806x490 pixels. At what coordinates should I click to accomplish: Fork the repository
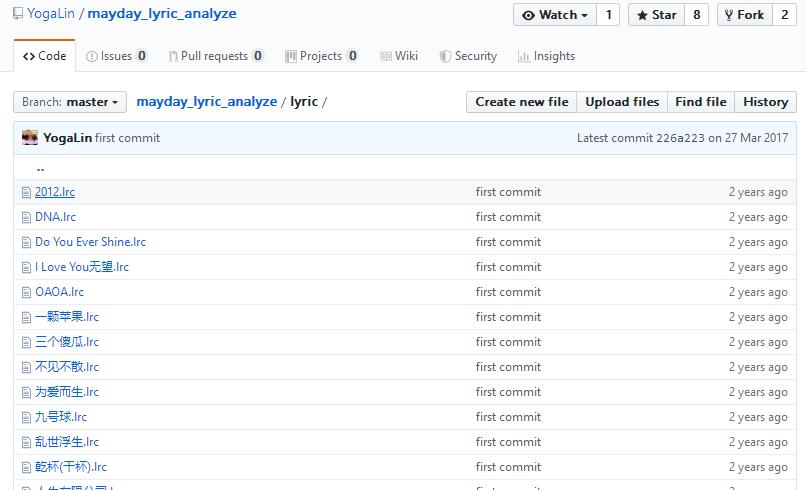743,15
